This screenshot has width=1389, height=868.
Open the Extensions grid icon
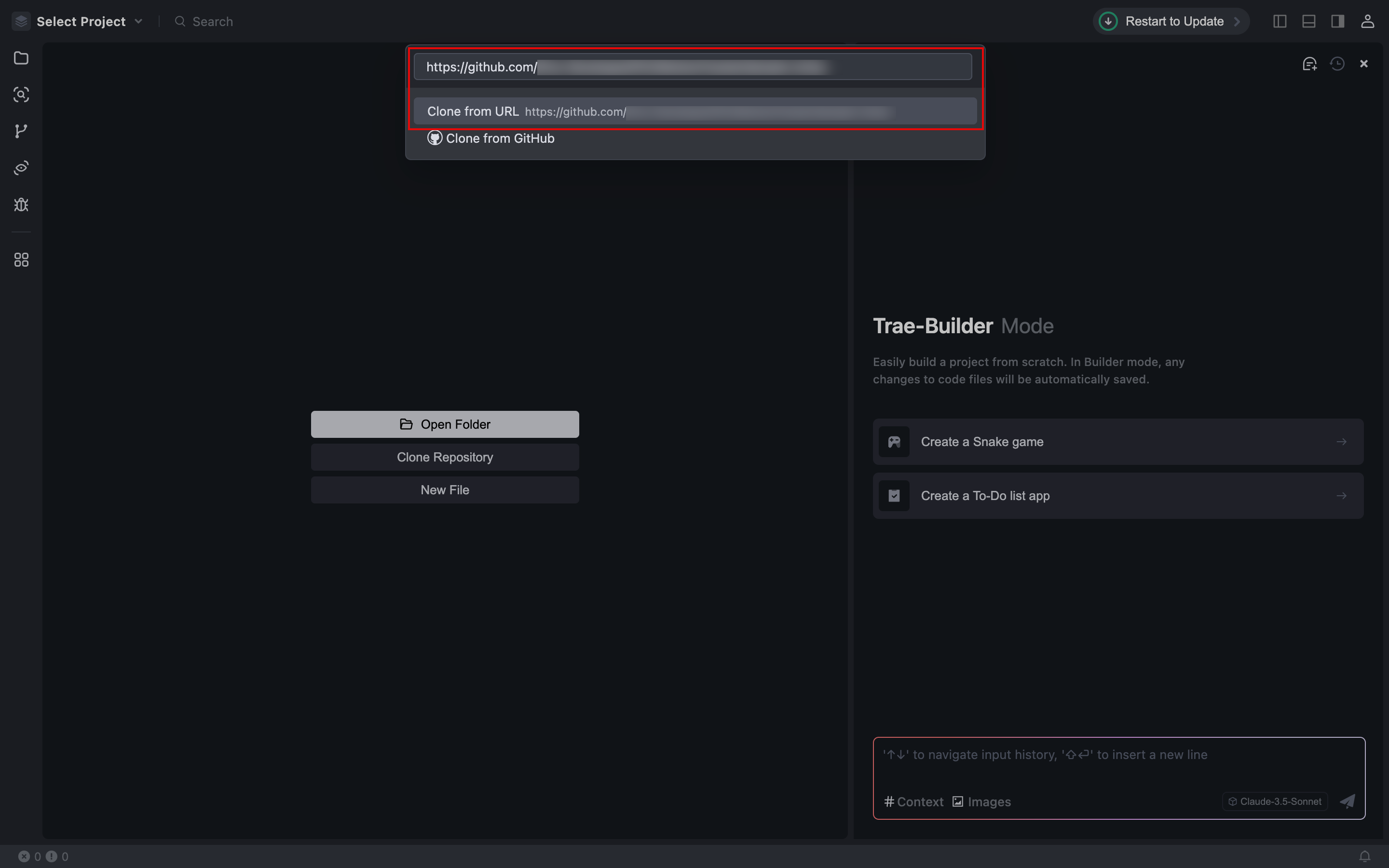click(x=21, y=260)
